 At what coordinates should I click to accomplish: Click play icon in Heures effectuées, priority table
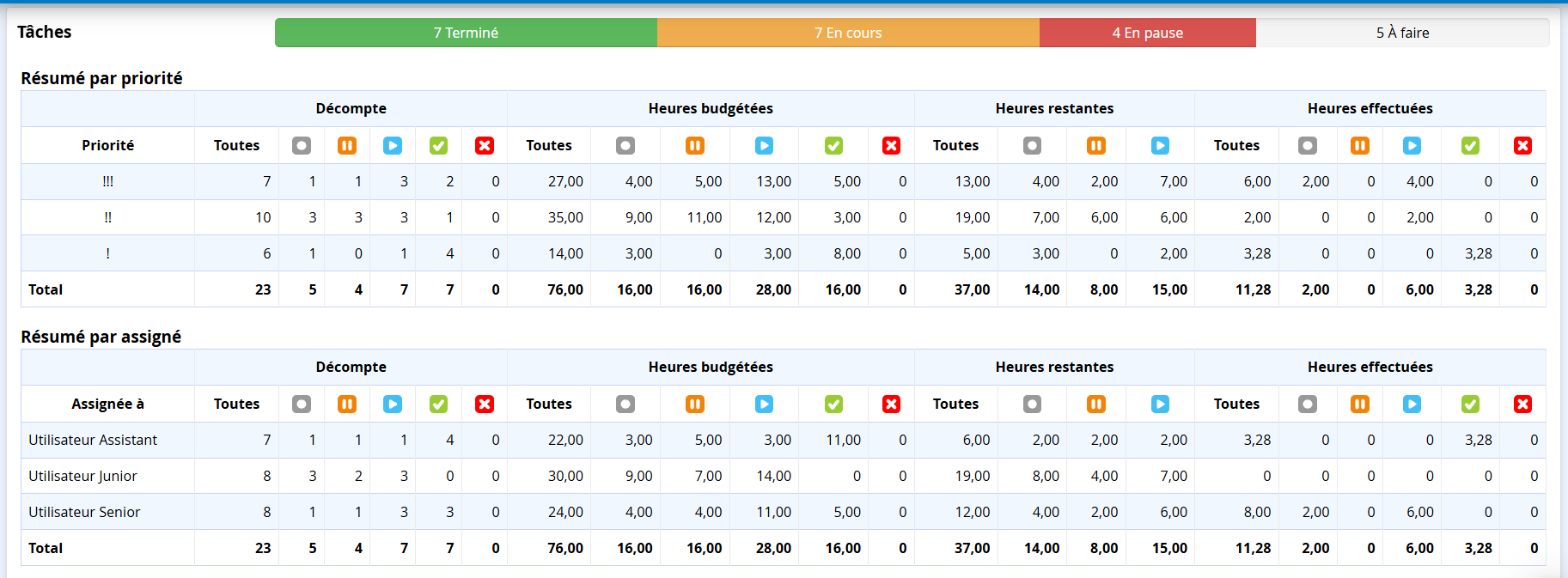(x=1412, y=145)
